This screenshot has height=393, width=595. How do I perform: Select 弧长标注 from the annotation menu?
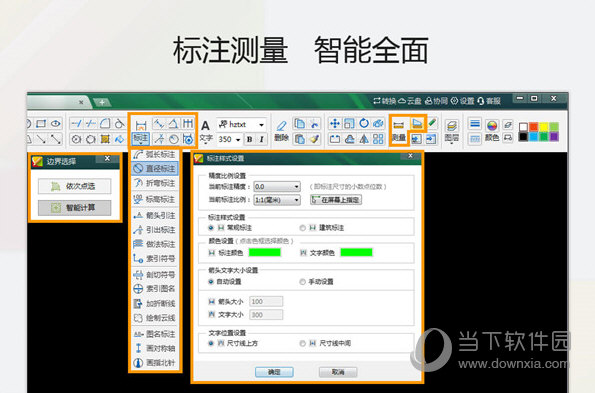[155, 154]
